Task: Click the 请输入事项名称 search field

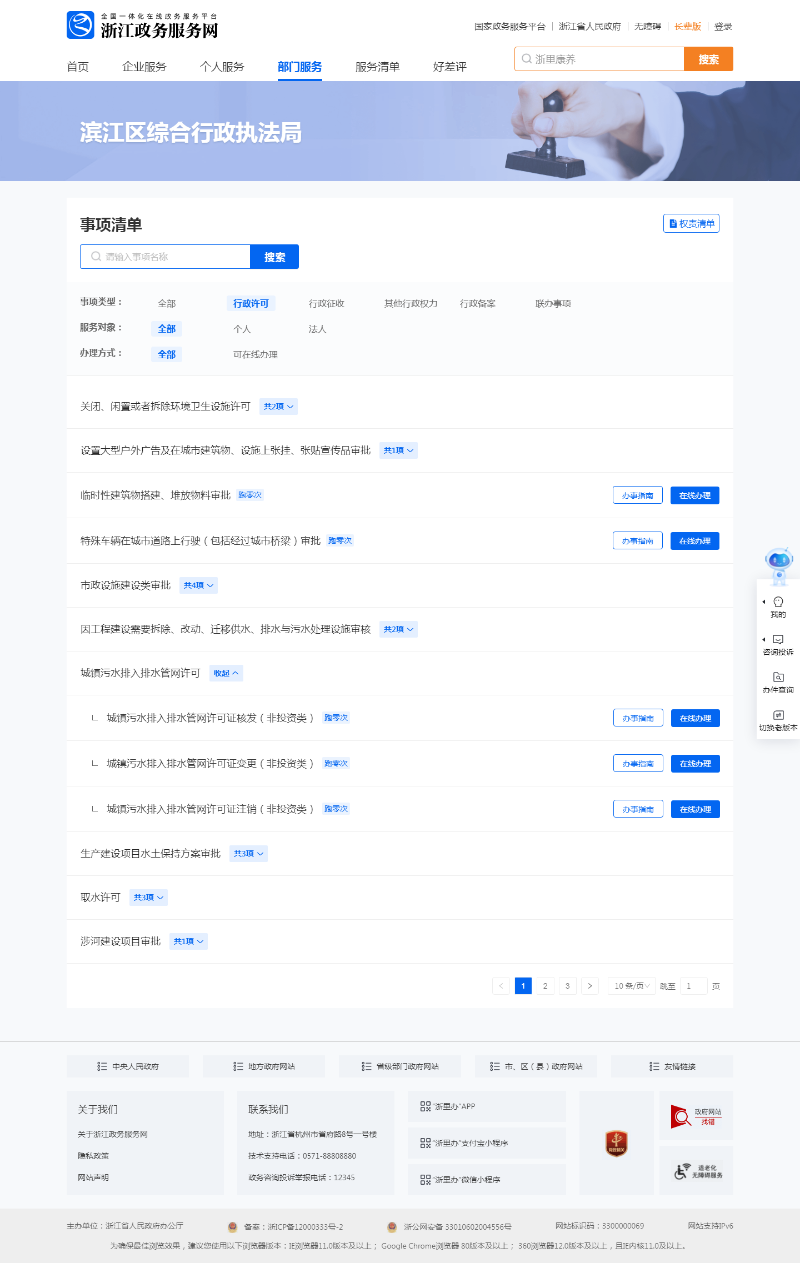Action: [x=170, y=257]
